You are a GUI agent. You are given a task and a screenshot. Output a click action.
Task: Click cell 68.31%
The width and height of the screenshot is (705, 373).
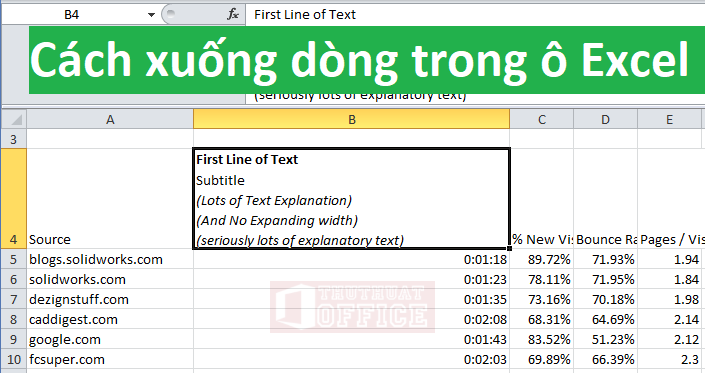(x=542, y=319)
